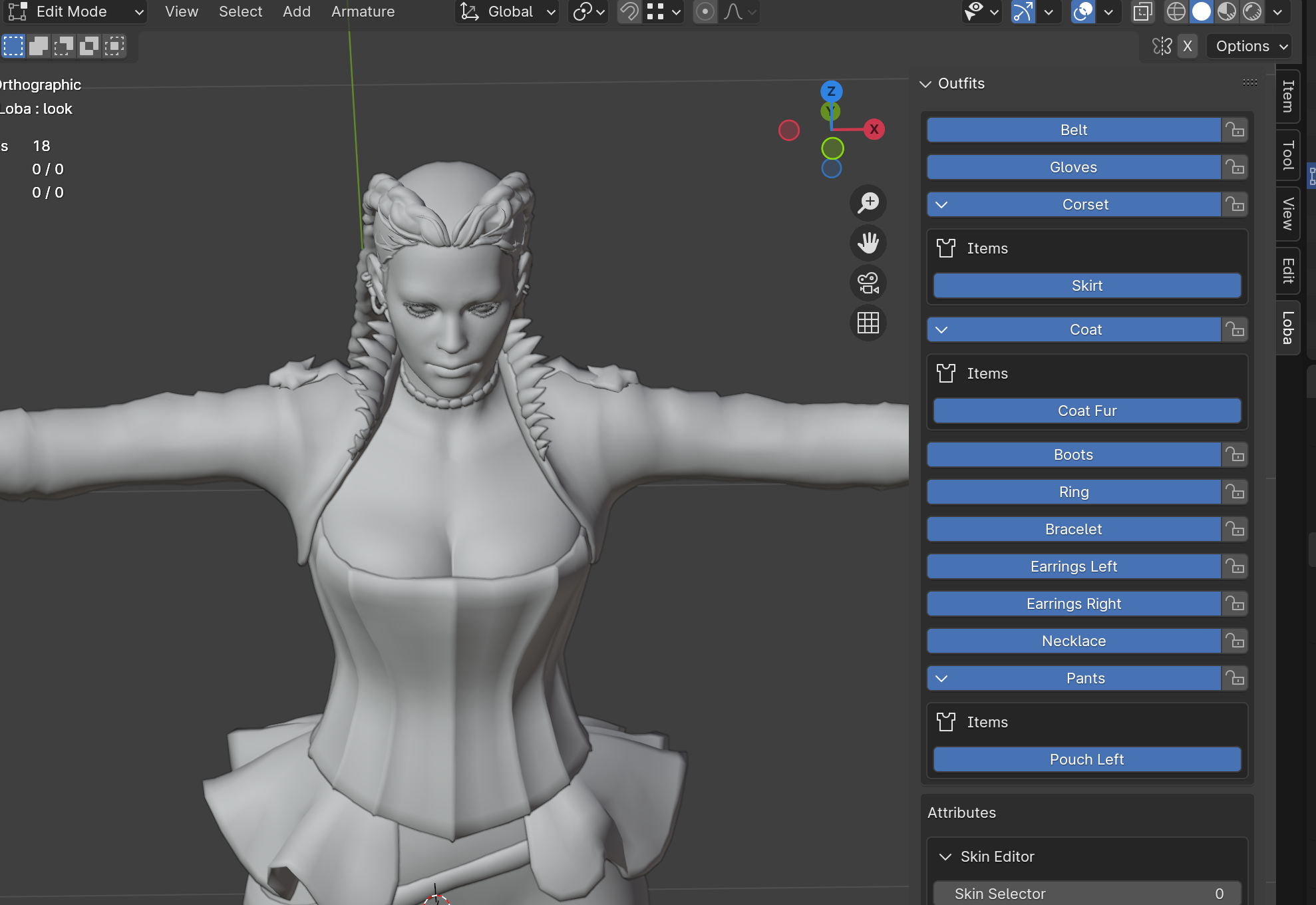Switch orthographic/perspective grid icon
The width and height of the screenshot is (1316, 905).
pyautogui.click(x=868, y=323)
